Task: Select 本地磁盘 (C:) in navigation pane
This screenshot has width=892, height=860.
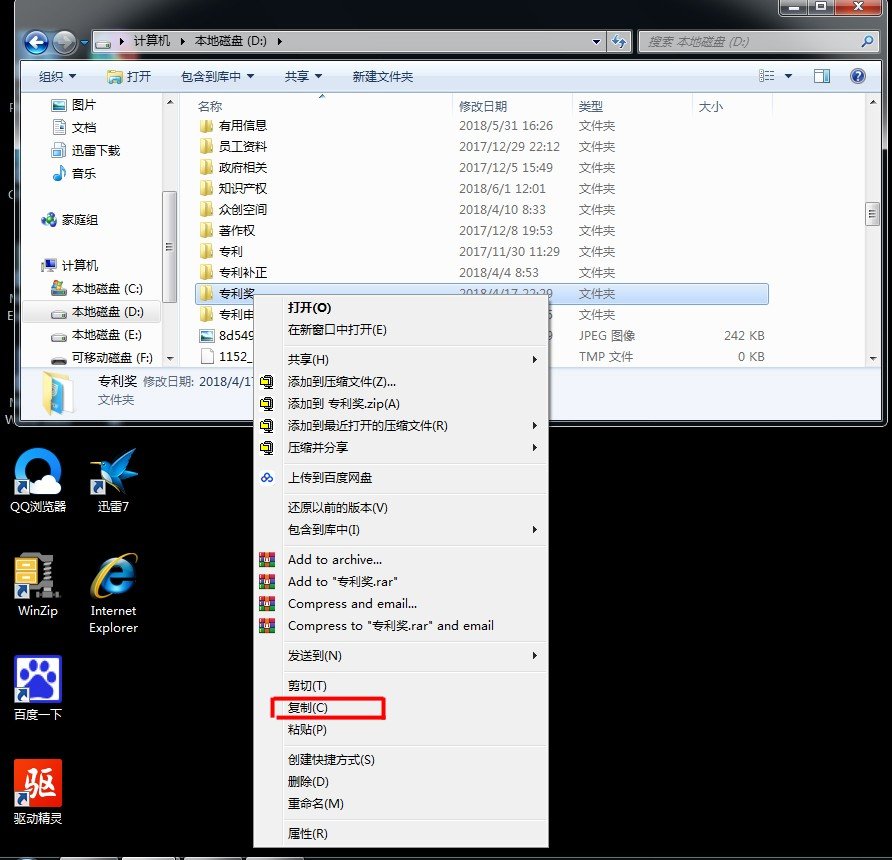Action: 107,289
